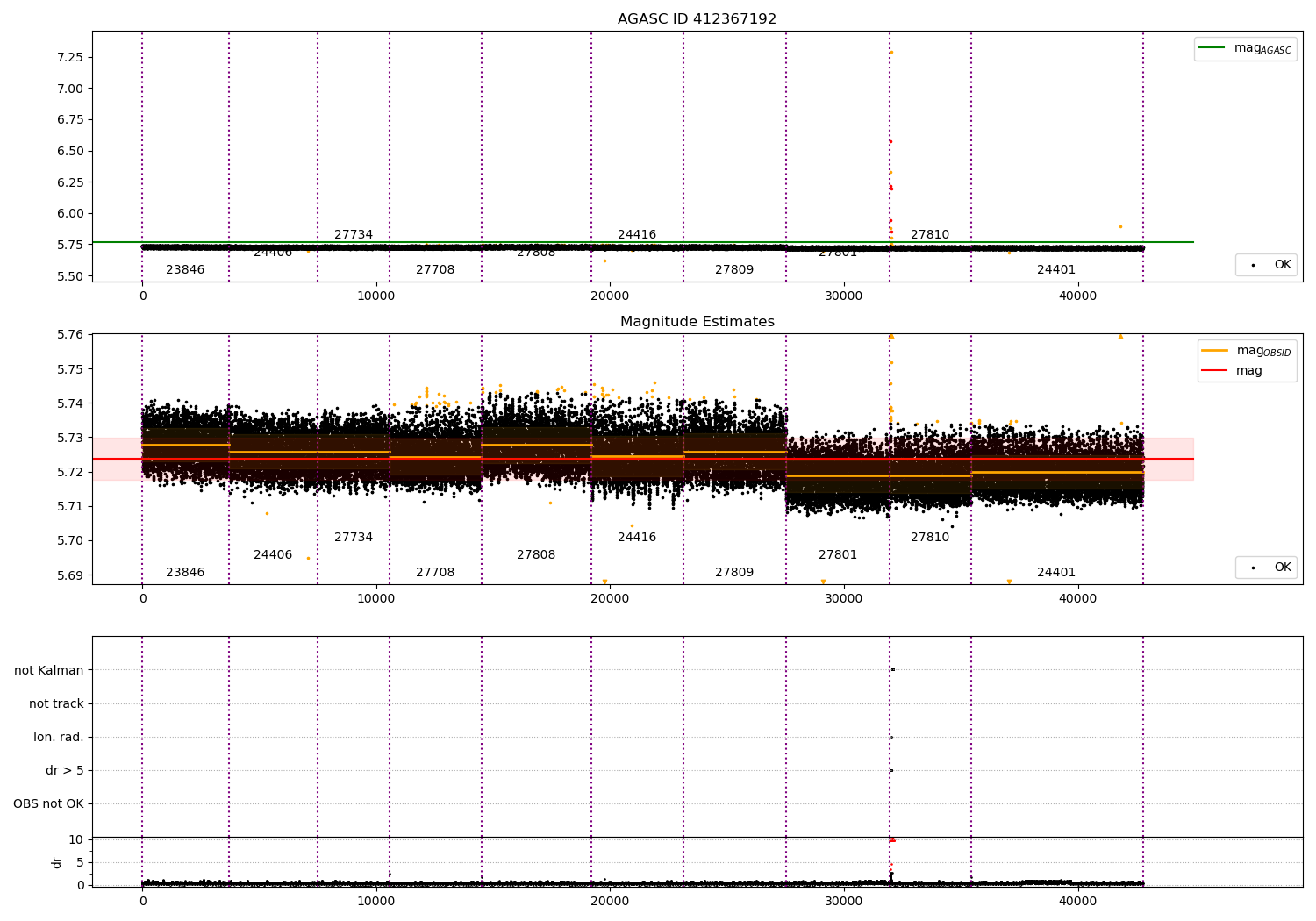Click the plot title AGASC ID 412367192
The width and height of the screenshot is (1316, 921).
pyautogui.click(x=697, y=19)
